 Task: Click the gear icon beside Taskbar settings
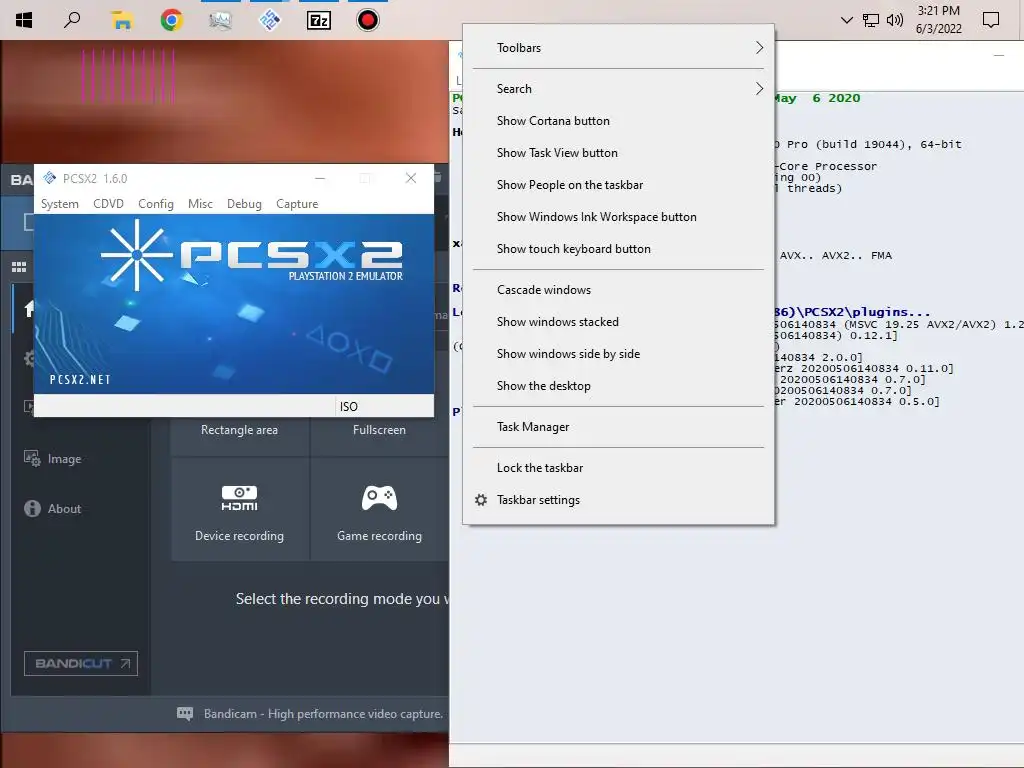click(x=481, y=500)
